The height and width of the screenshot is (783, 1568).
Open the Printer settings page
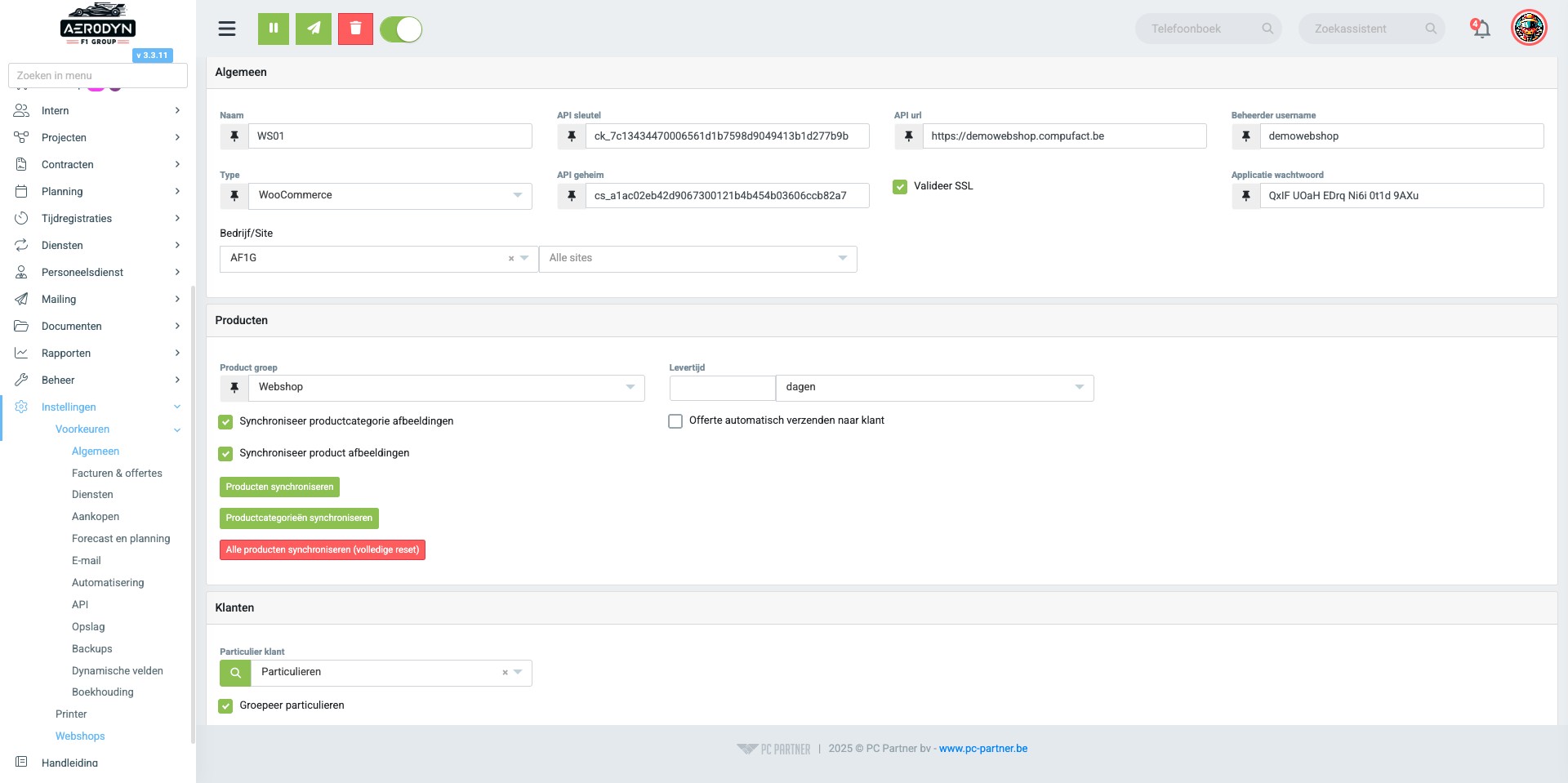coord(71,714)
